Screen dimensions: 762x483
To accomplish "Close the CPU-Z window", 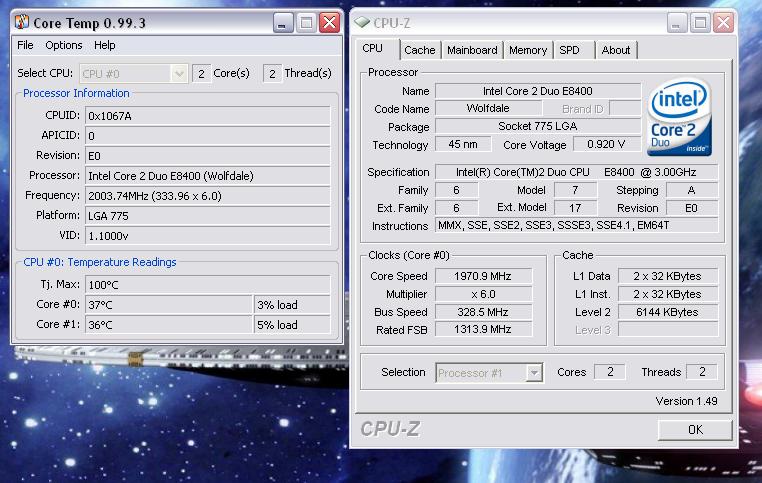I will coord(724,23).
